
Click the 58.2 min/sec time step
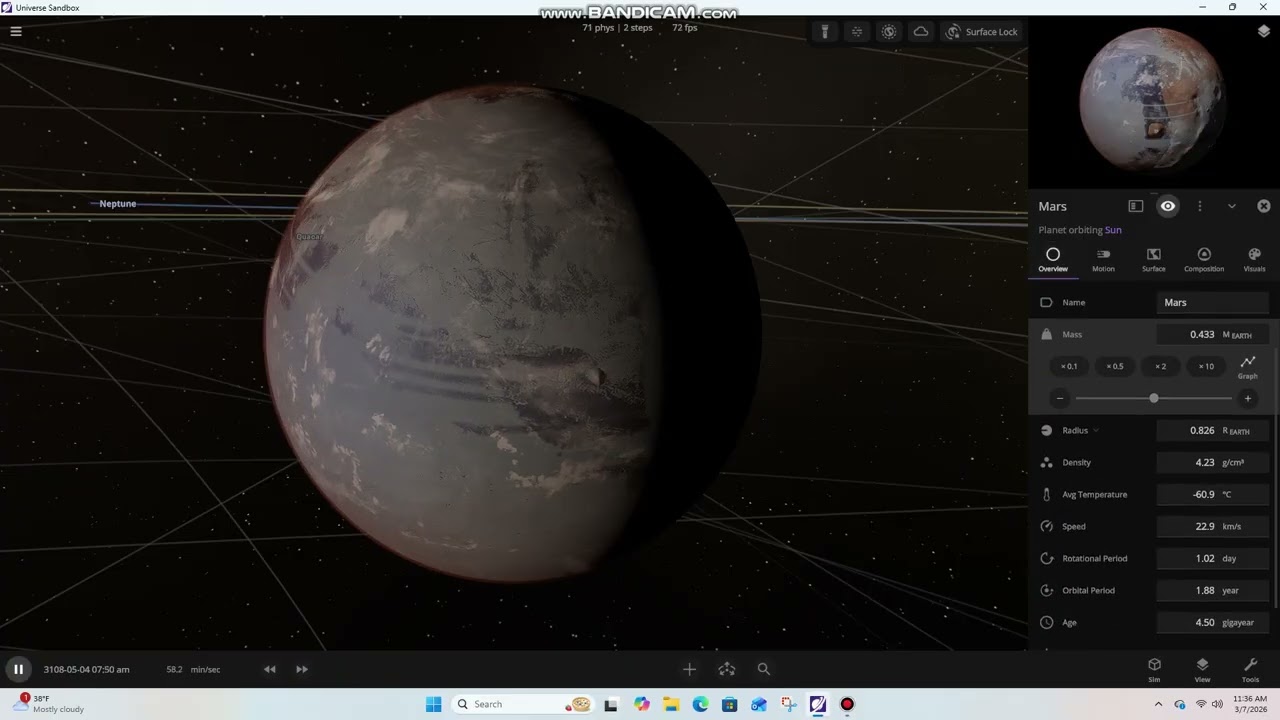pos(193,669)
